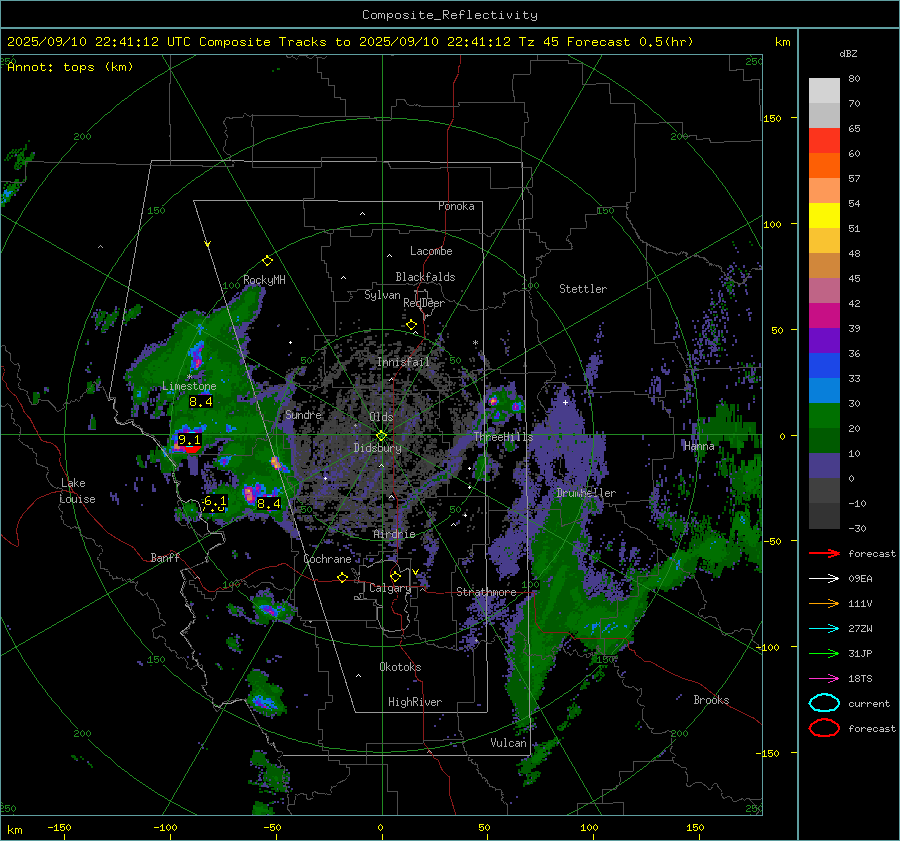Click the Calgary city label
This screenshot has height=841, width=900.
(390, 588)
